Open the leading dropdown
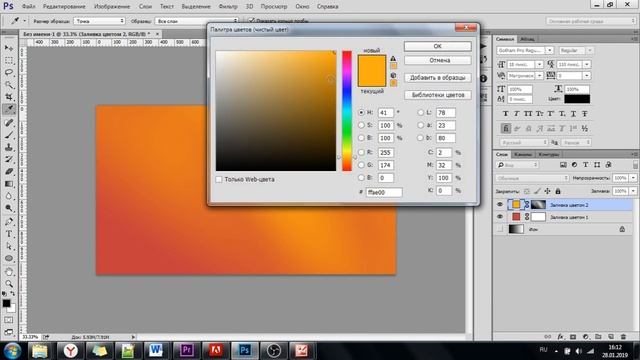 (x=587, y=64)
